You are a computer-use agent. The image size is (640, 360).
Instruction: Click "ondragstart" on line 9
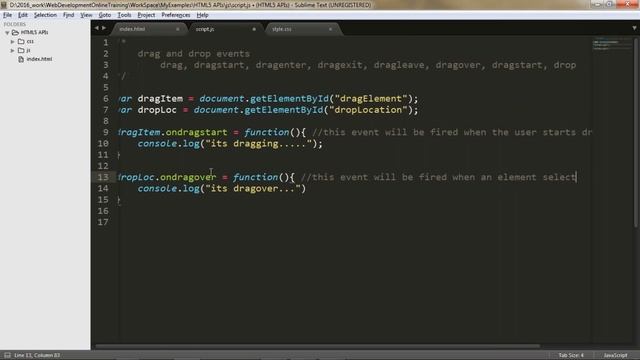(x=196, y=132)
